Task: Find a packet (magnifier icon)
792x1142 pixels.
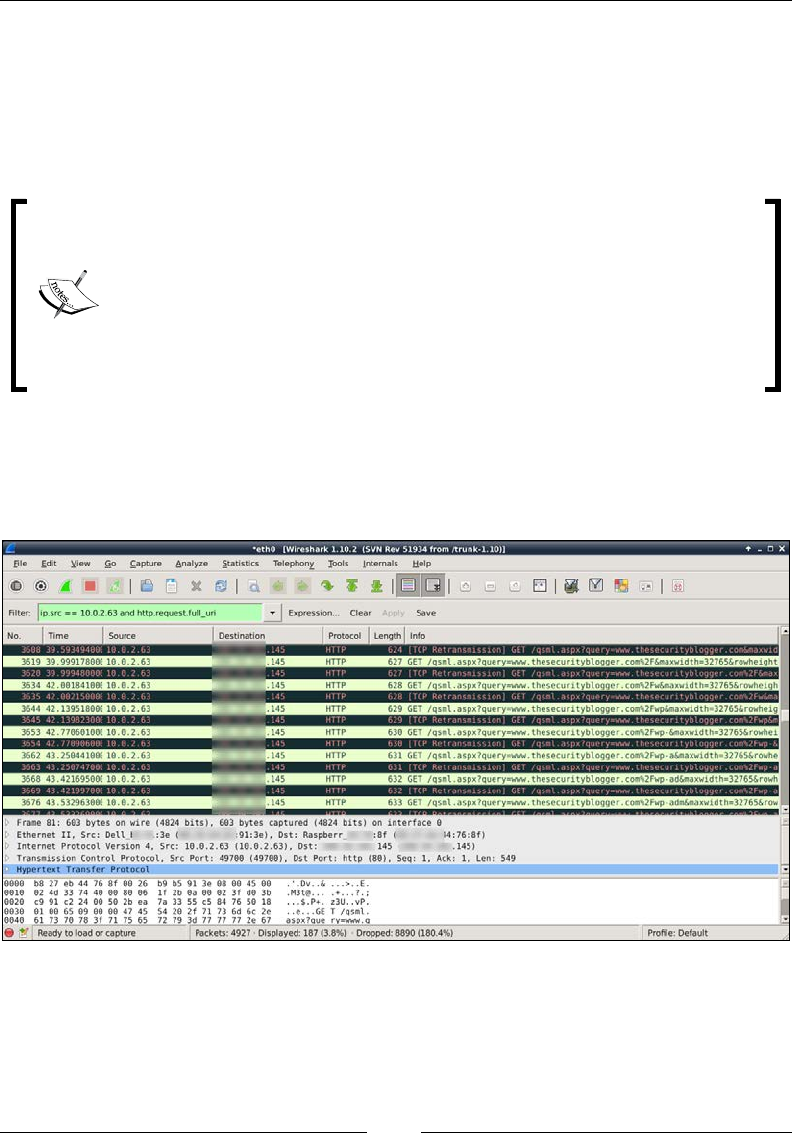Action: 253,586
